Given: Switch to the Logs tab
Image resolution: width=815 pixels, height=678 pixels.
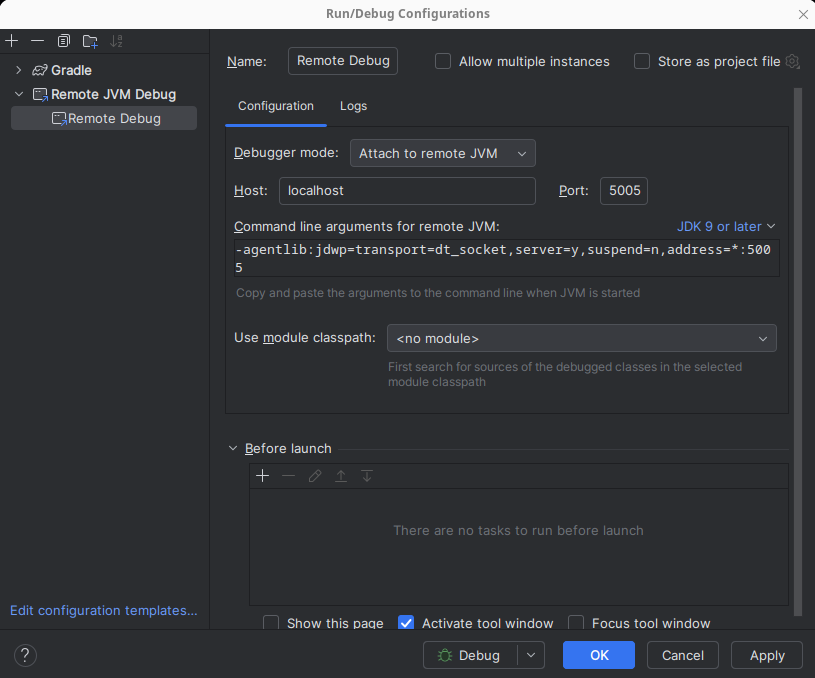Looking at the screenshot, I should click(x=353, y=106).
